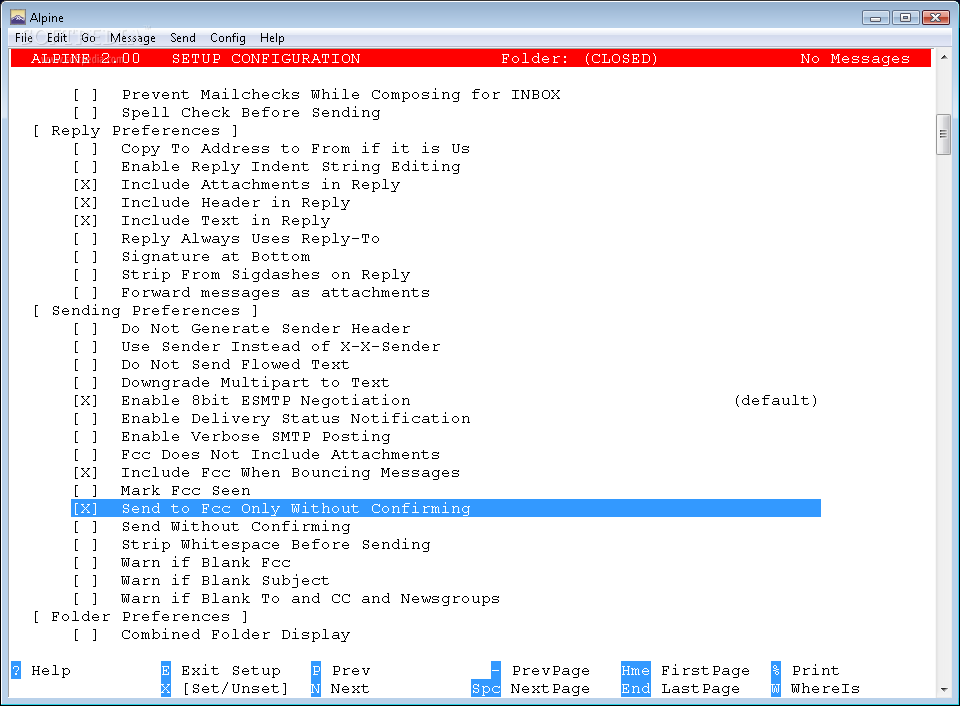The height and width of the screenshot is (706, 960).
Task: Open the Help menu
Action: click(x=272, y=38)
